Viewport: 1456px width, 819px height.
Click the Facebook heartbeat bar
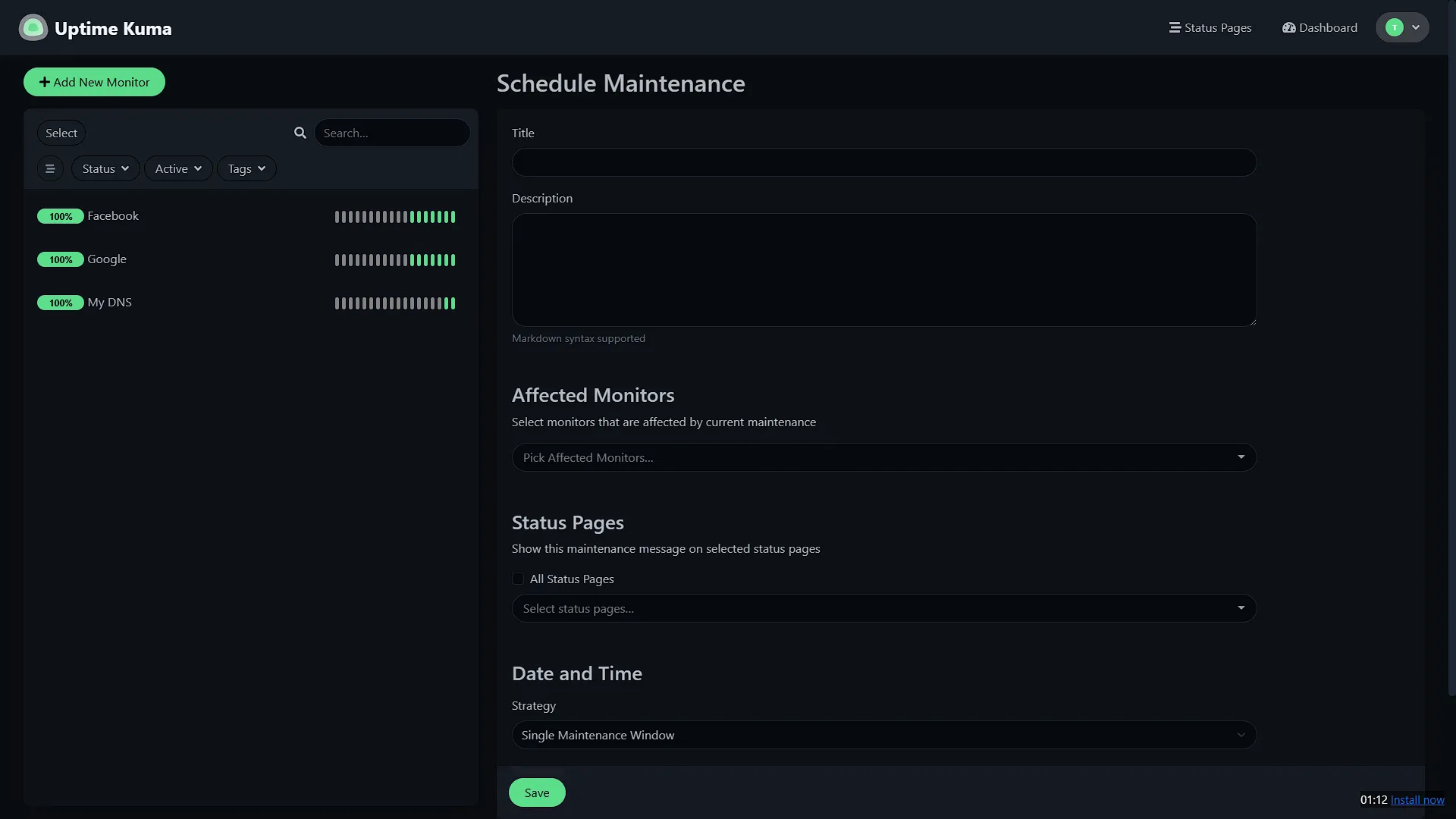[395, 217]
